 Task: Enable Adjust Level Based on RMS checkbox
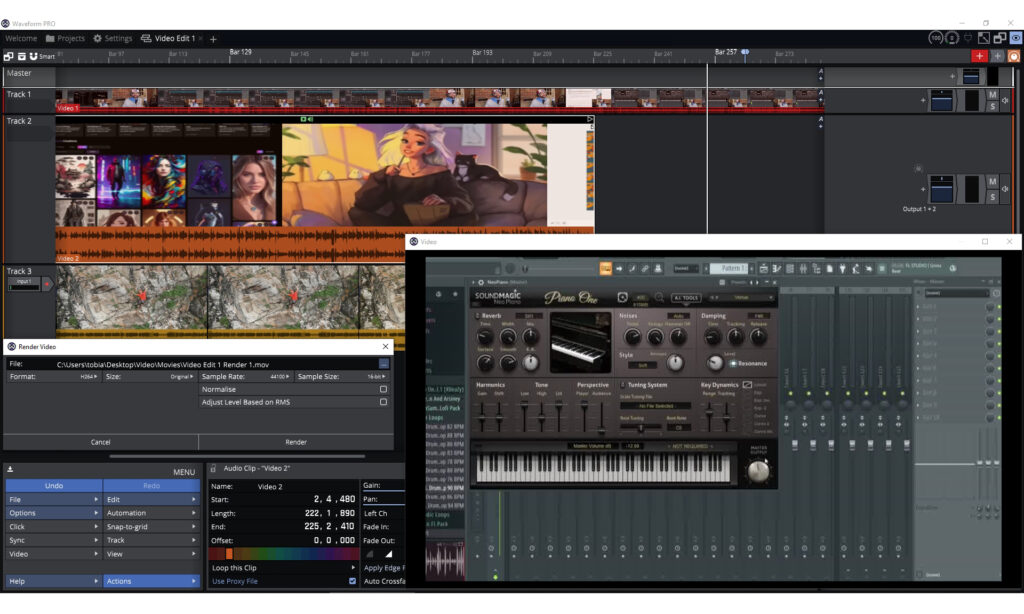(383, 402)
